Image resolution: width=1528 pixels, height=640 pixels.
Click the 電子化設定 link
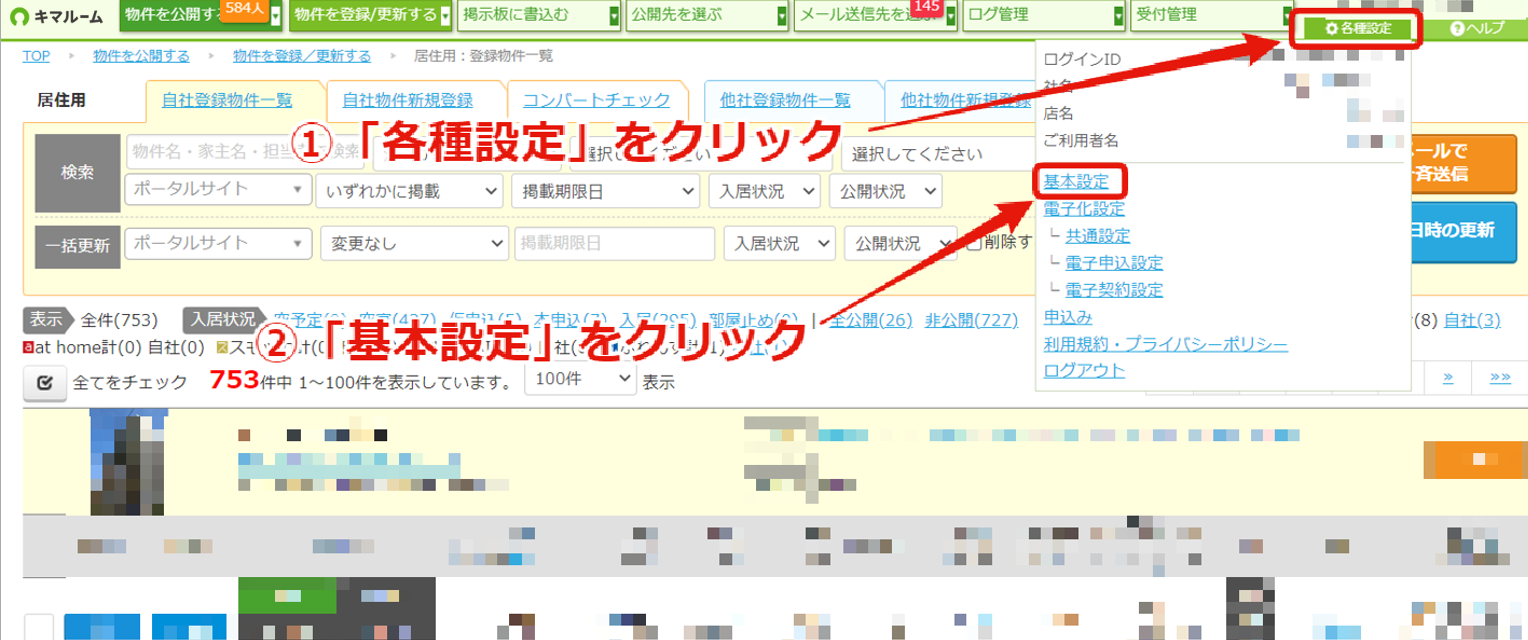click(1084, 209)
